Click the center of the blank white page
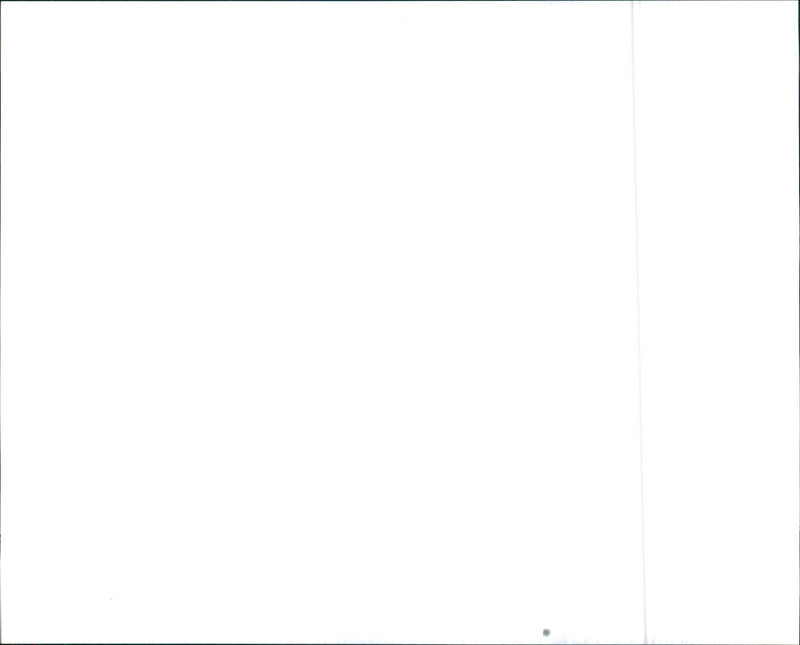Viewport: 800px width, 645px height. (x=400, y=322)
